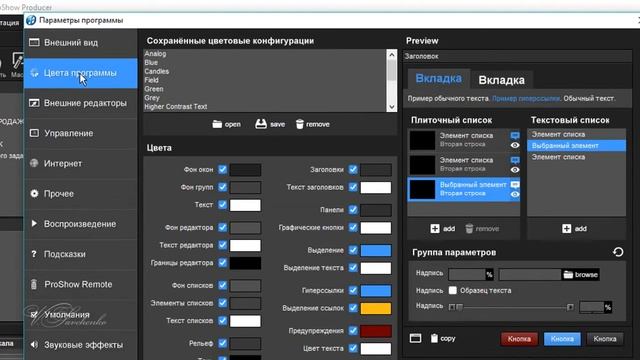Viewport: 640px width, 360px height.
Task: Select Выбранный элемент in Текстовый список
Action: point(576,146)
